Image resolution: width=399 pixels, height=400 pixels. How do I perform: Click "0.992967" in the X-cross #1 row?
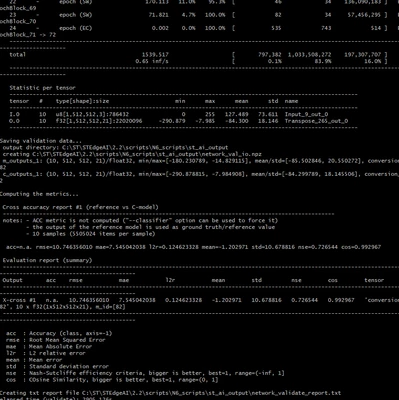pyautogui.click(x=341, y=300)
